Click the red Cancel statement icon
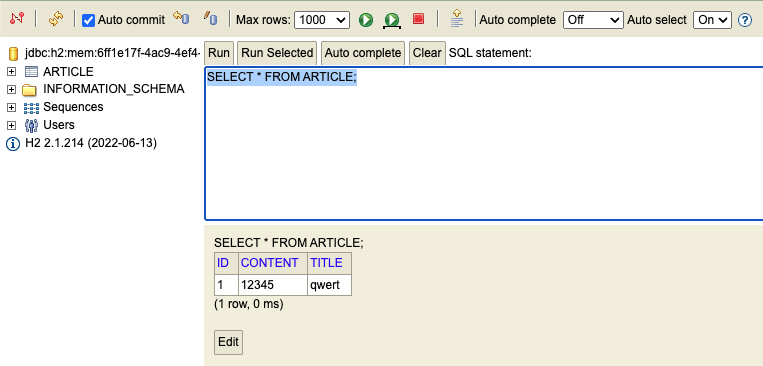 (x=418, y=19)
